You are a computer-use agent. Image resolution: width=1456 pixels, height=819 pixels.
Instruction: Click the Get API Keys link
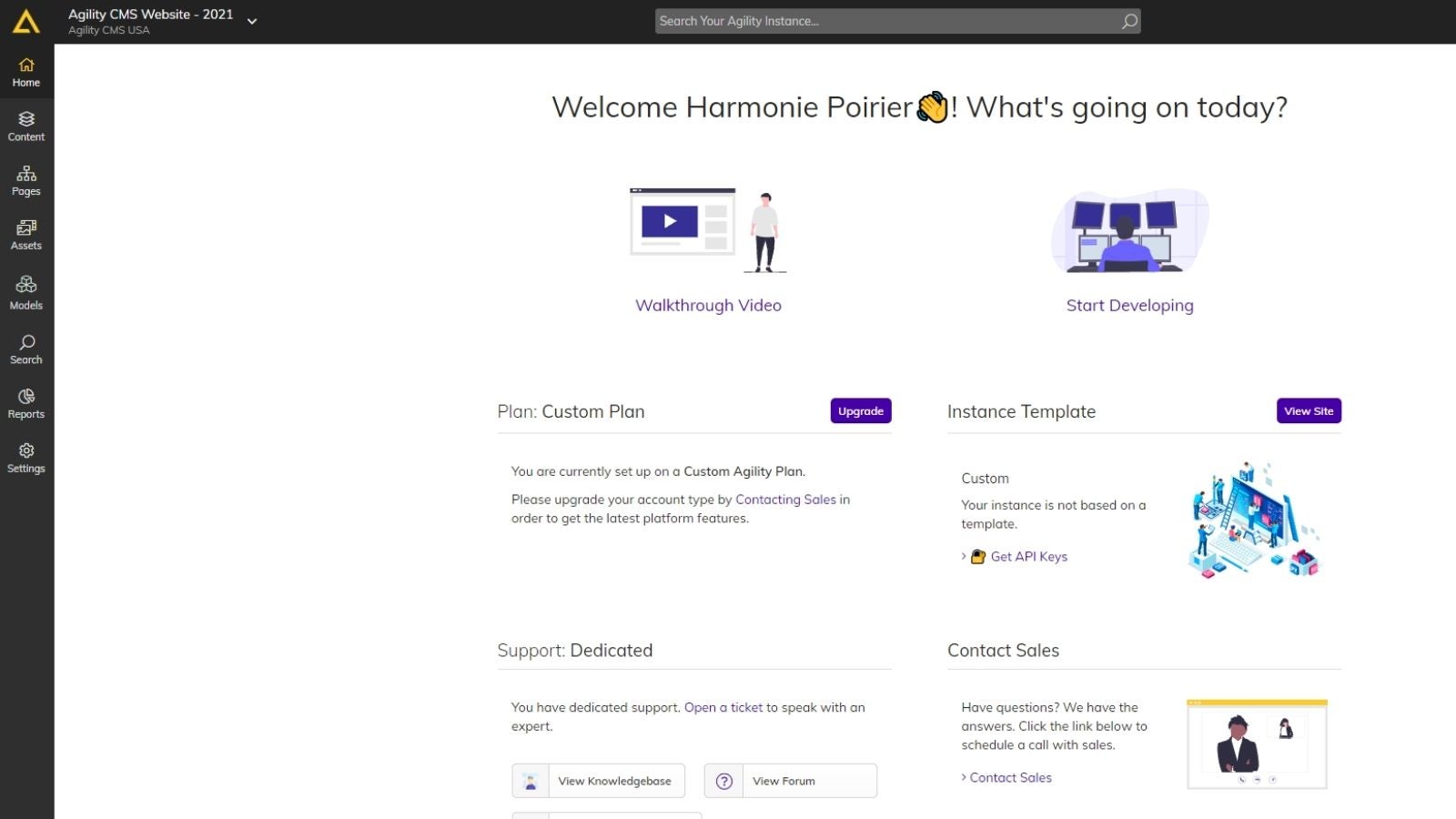[1029, 557]
